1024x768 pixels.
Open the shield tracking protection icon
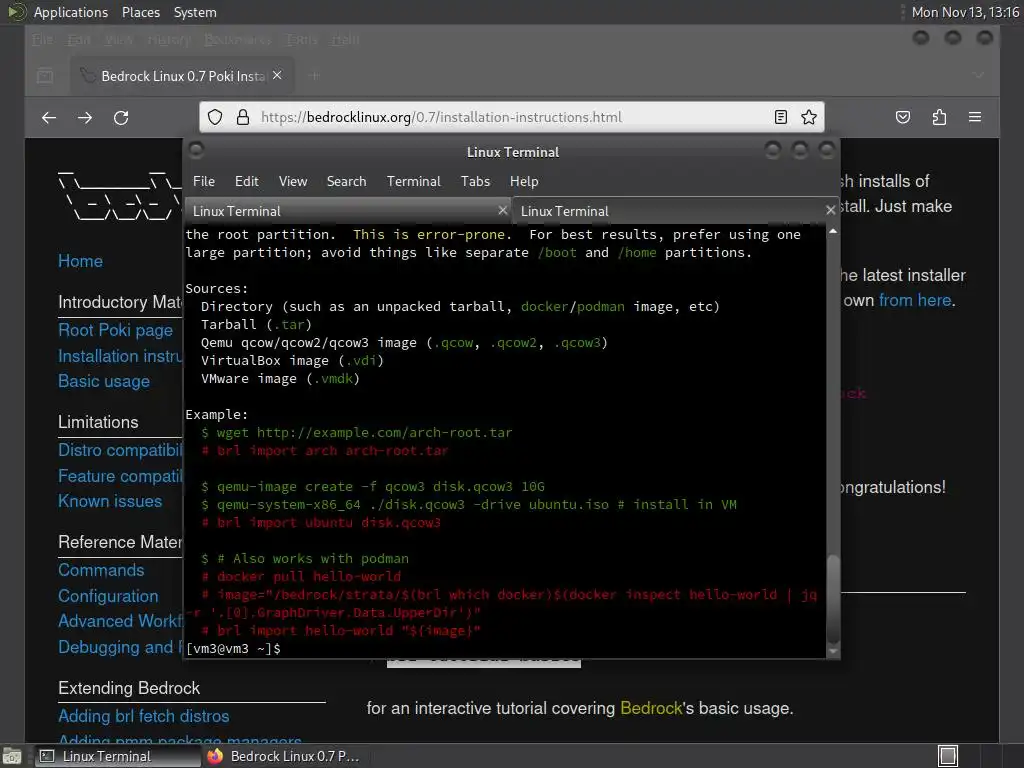tap(215, 118)
